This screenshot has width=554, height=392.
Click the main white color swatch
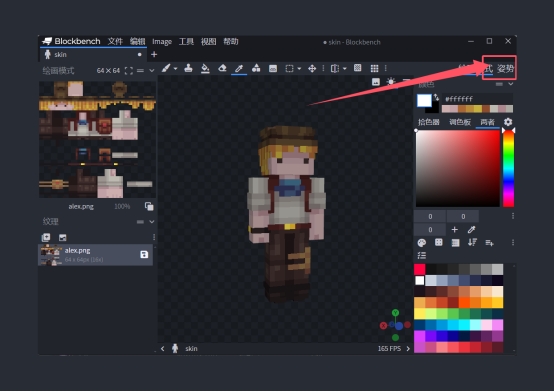coord(424,101)
